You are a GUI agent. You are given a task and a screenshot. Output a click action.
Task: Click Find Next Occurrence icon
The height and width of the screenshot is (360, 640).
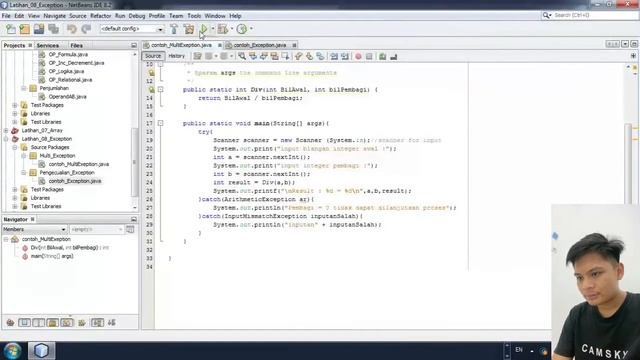click(264, 56)
